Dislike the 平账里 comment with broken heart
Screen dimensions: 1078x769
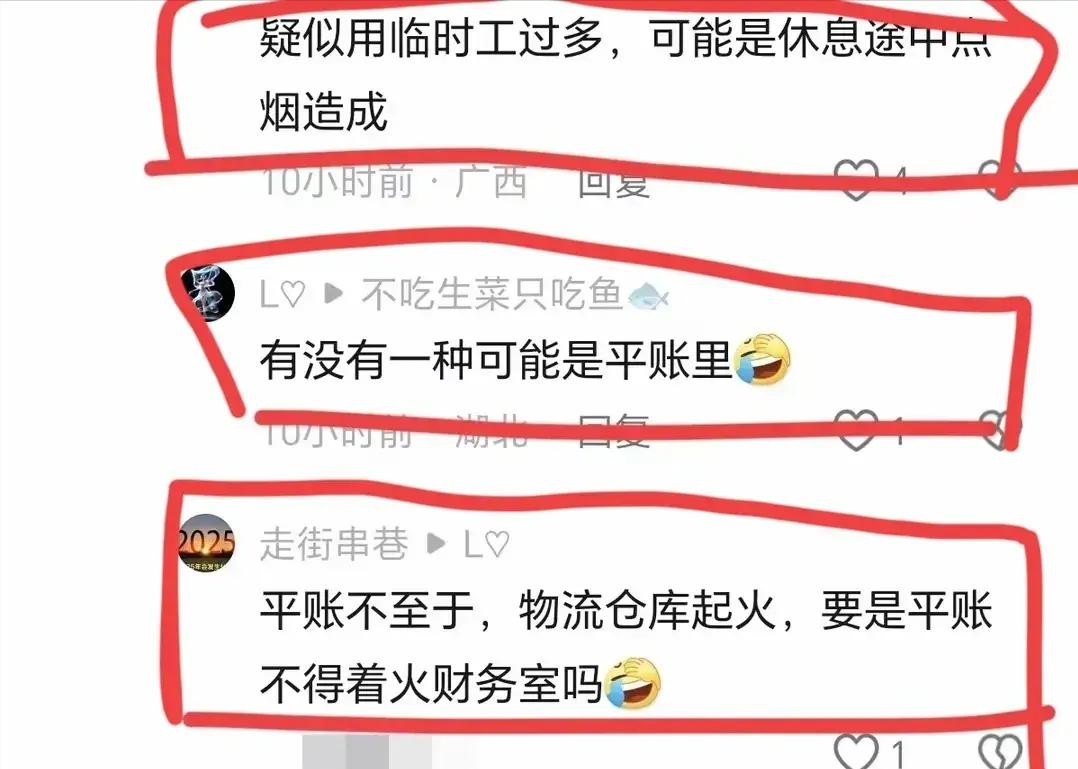click(1000, 430)
